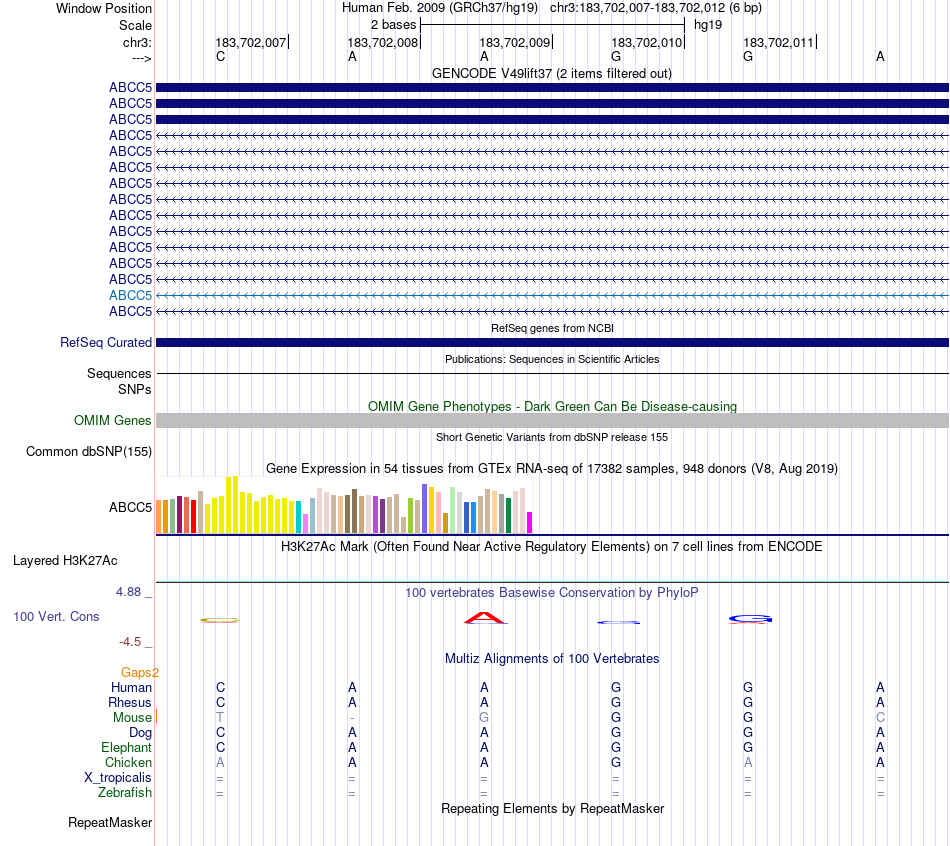Click 'Repeating Elements by RepeatMasker' title
This screenshot has width=950, height=846.
click(552, 808)
